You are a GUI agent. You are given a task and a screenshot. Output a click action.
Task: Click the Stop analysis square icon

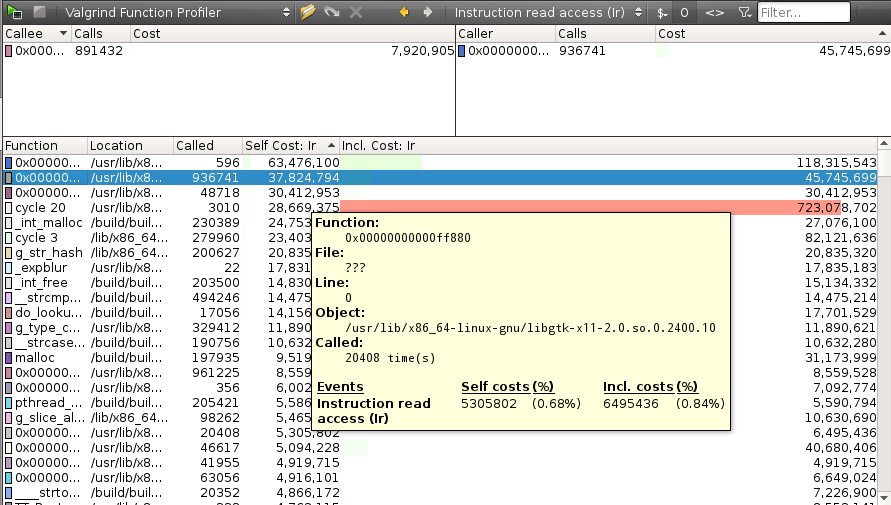(39, 12)
